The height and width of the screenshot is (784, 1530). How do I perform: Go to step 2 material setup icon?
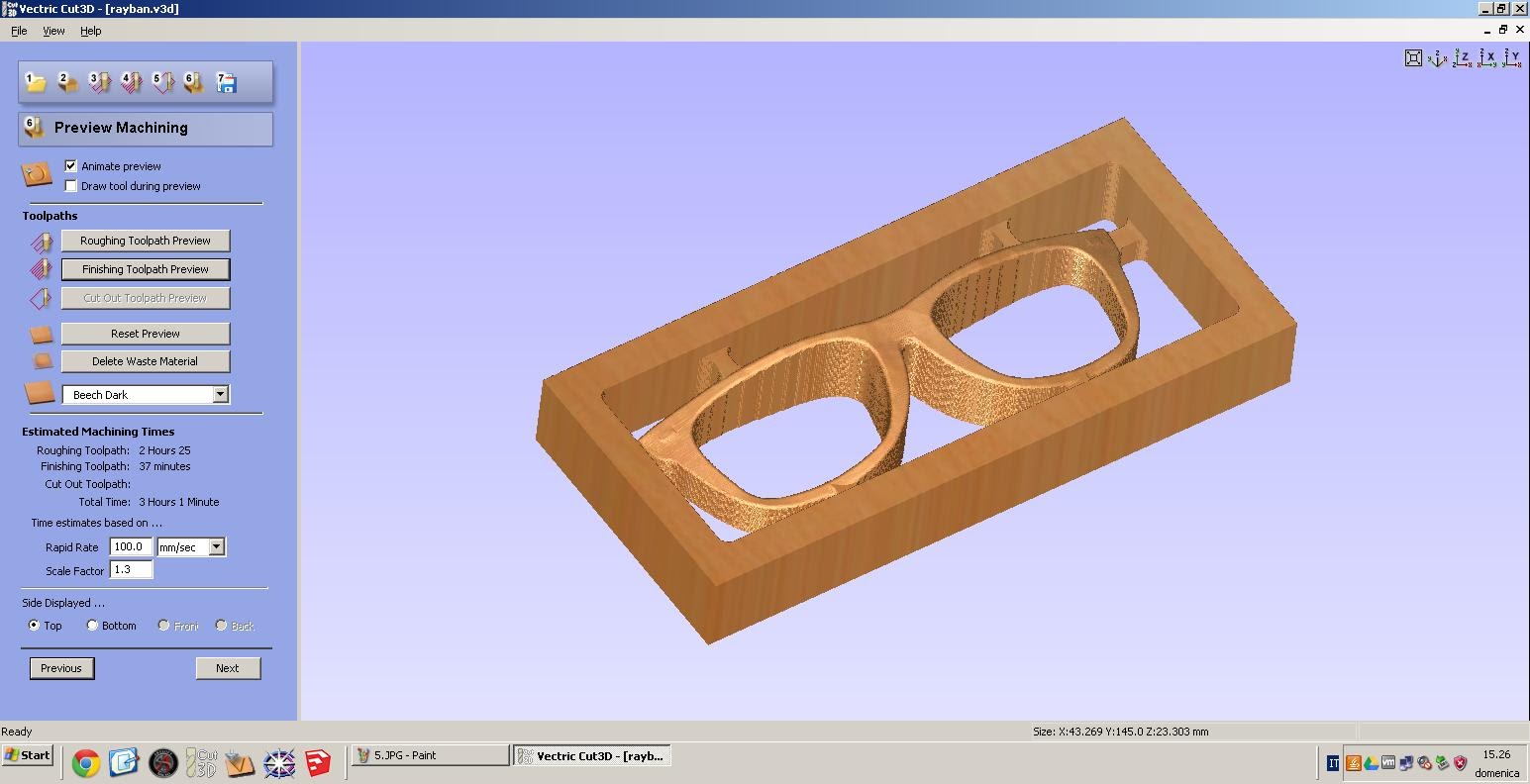[x=67, y=82]
